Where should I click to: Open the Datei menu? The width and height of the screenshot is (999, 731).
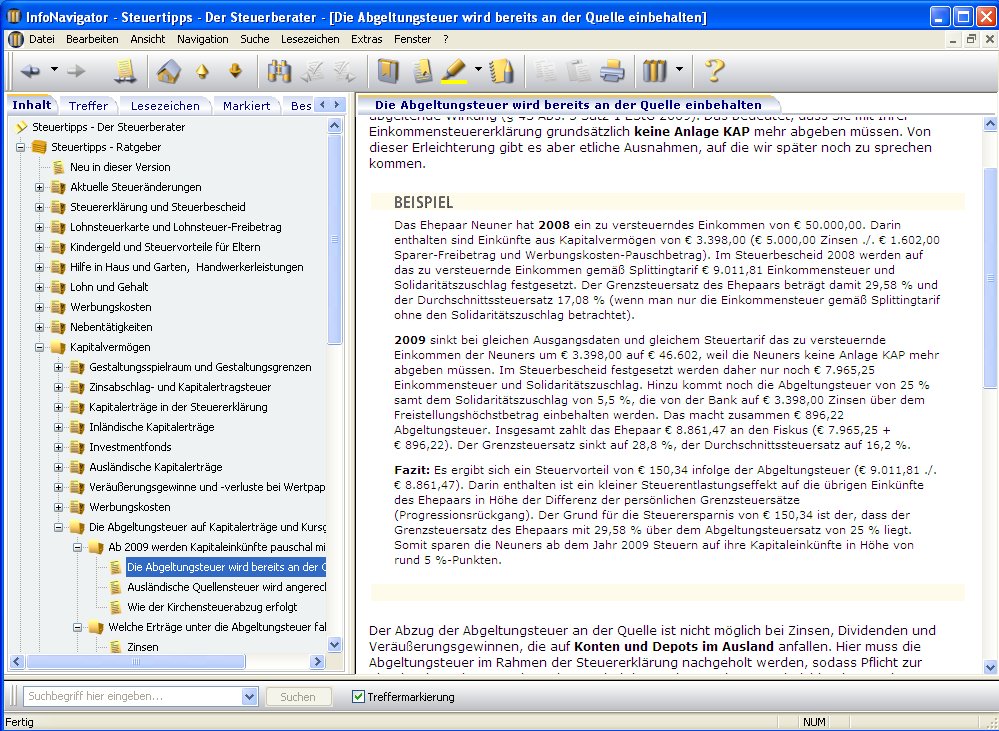(x=41, y=39)
